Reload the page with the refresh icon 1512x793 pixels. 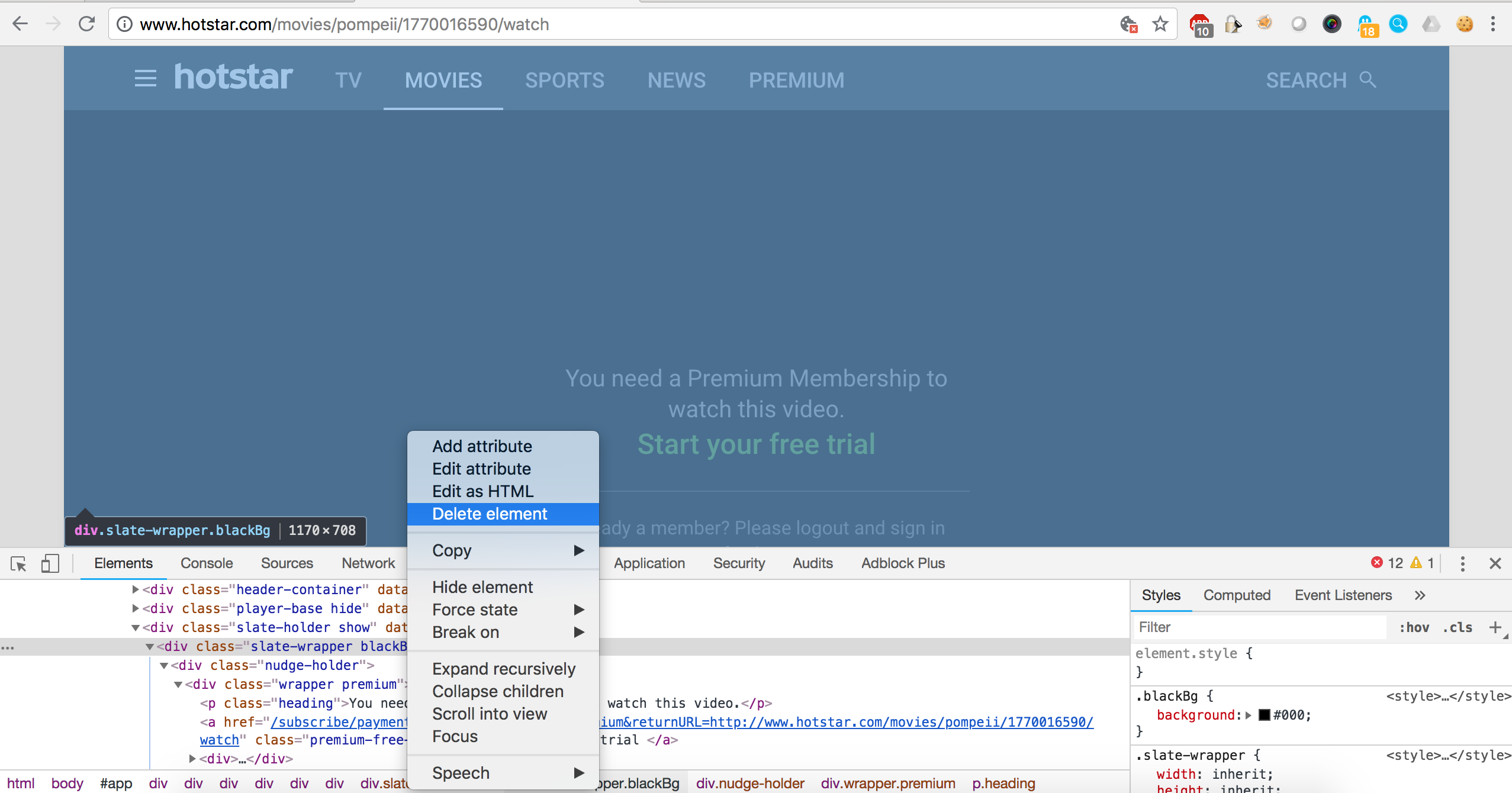pos(87,24)
